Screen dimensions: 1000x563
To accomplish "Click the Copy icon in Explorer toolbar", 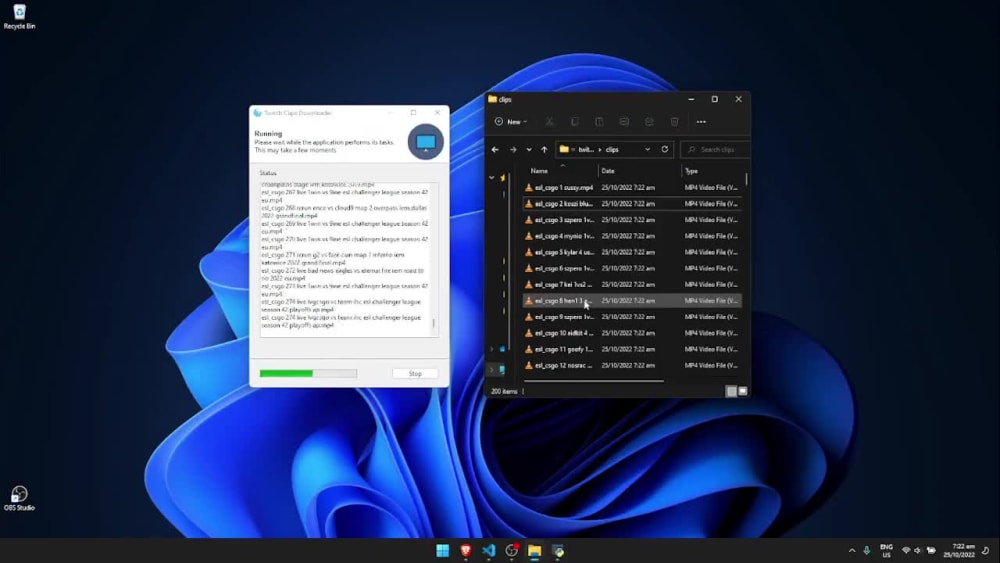I will [575, 122].
